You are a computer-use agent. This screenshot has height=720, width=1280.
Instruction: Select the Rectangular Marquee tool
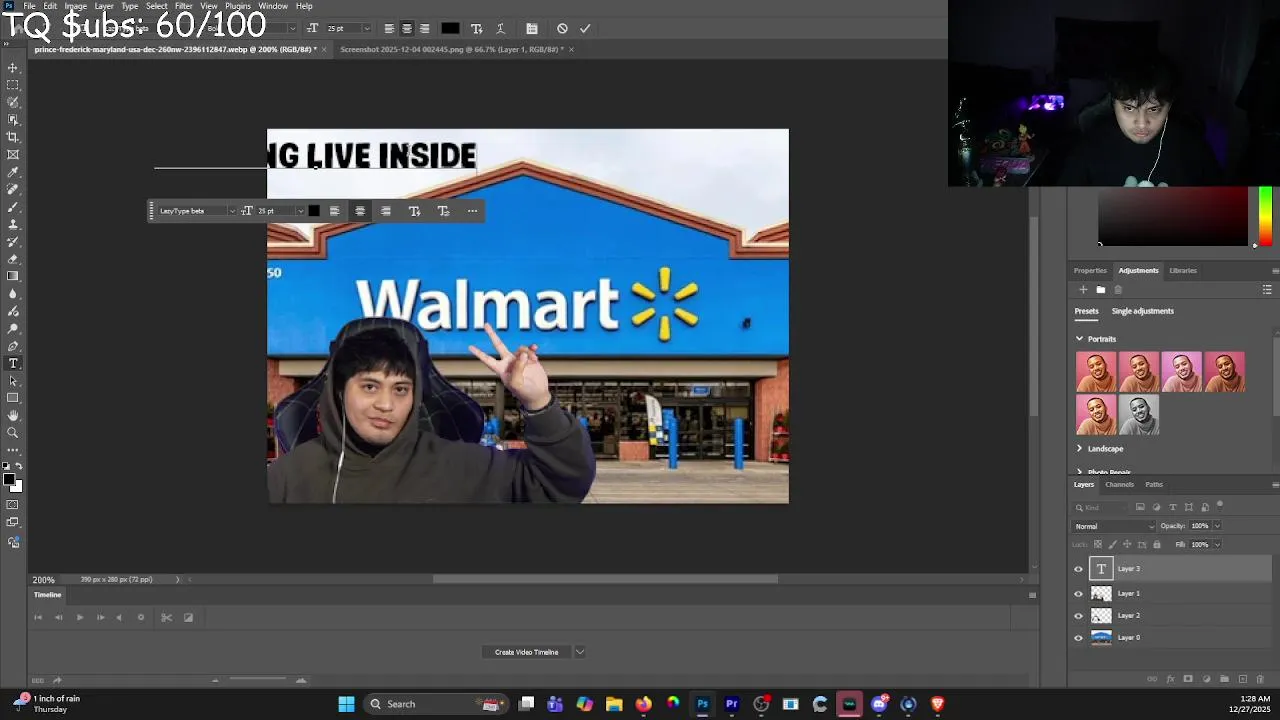tap(13, 85)
